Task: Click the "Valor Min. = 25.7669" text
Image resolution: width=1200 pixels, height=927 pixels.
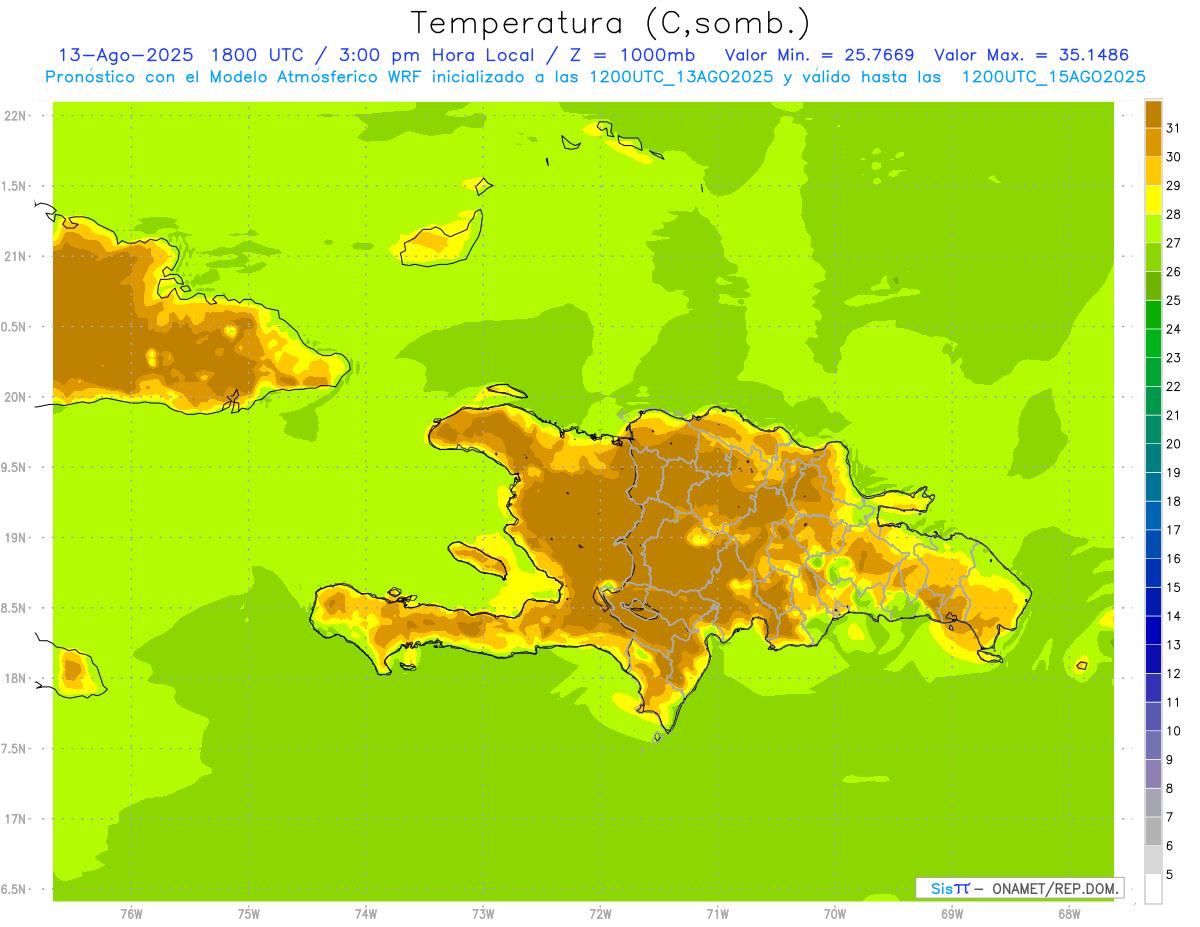Action: 819,55
